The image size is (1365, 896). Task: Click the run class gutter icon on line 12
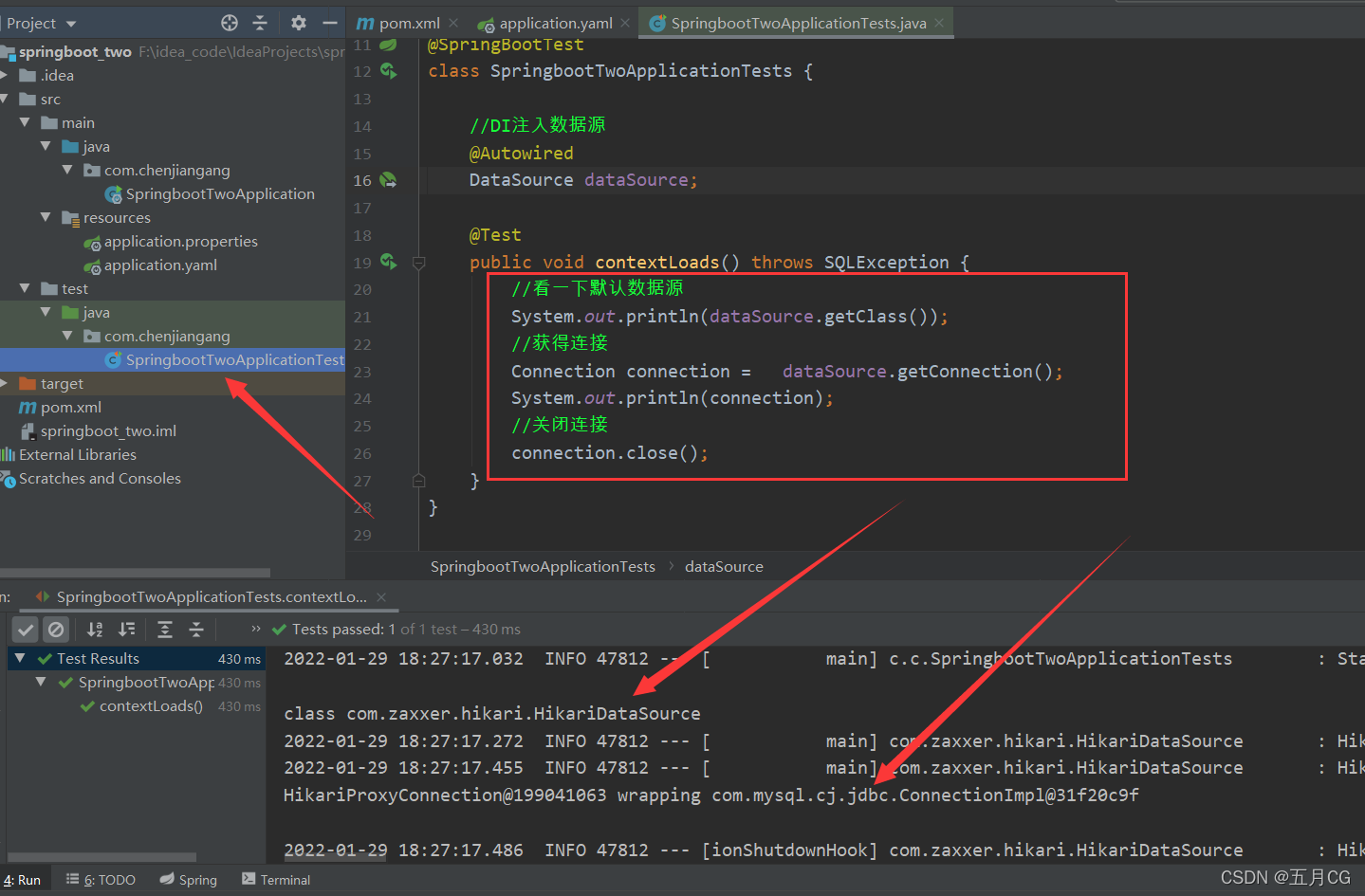389,70
